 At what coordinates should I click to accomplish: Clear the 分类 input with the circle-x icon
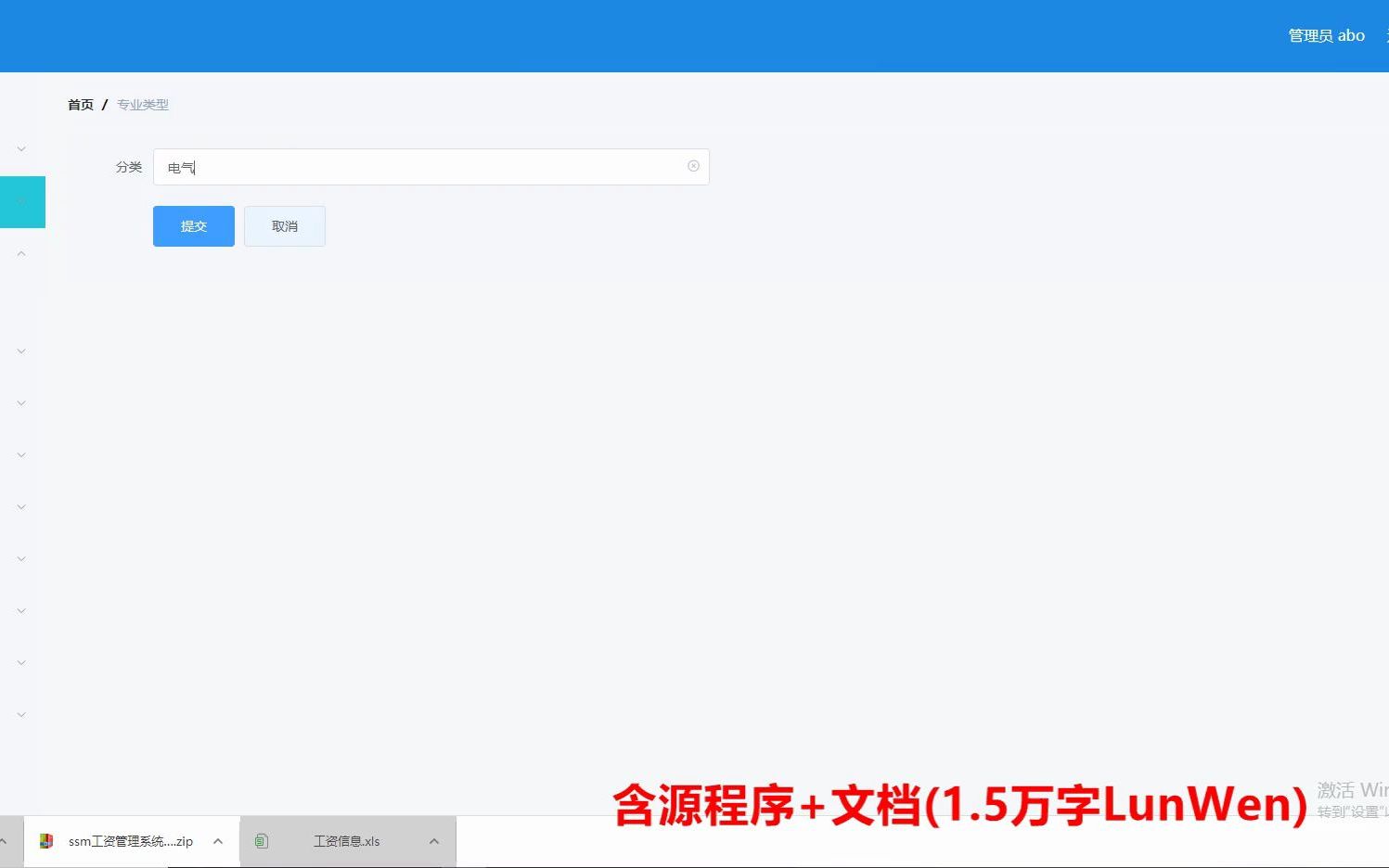point(693,166)
